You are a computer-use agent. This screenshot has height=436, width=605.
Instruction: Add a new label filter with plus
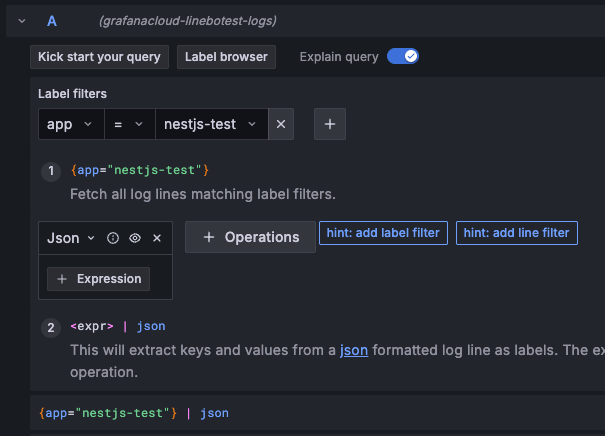click(x=330, y=124)
